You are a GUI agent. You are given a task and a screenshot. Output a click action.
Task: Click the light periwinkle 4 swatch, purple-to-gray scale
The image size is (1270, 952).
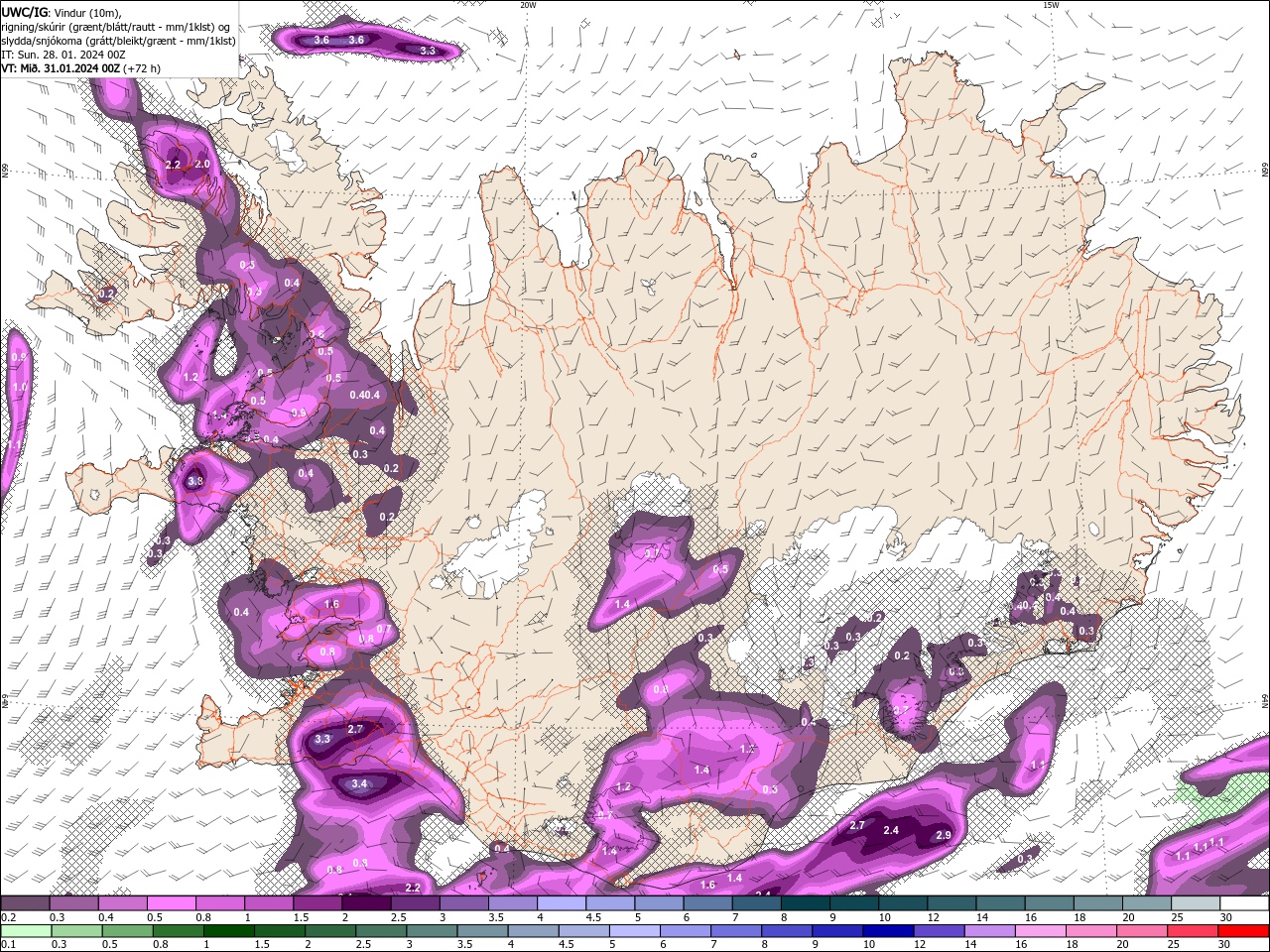(x=562, y=903)
